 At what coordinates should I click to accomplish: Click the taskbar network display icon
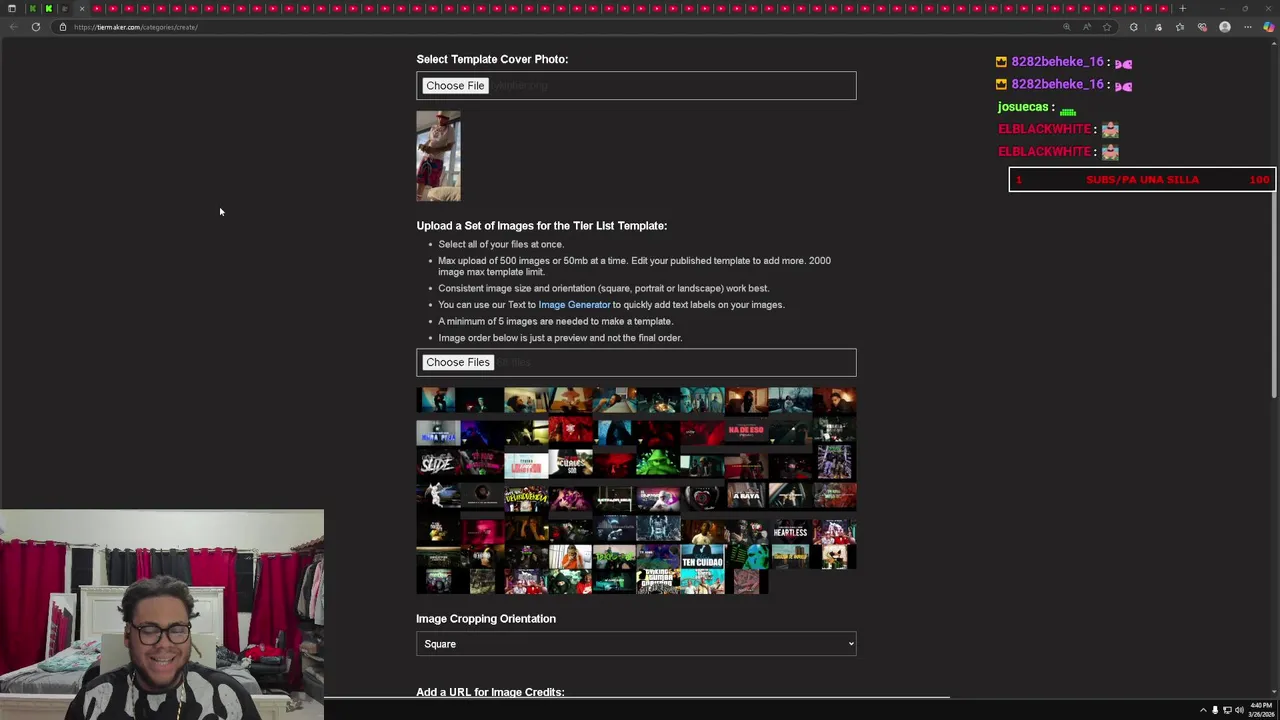1227,710
